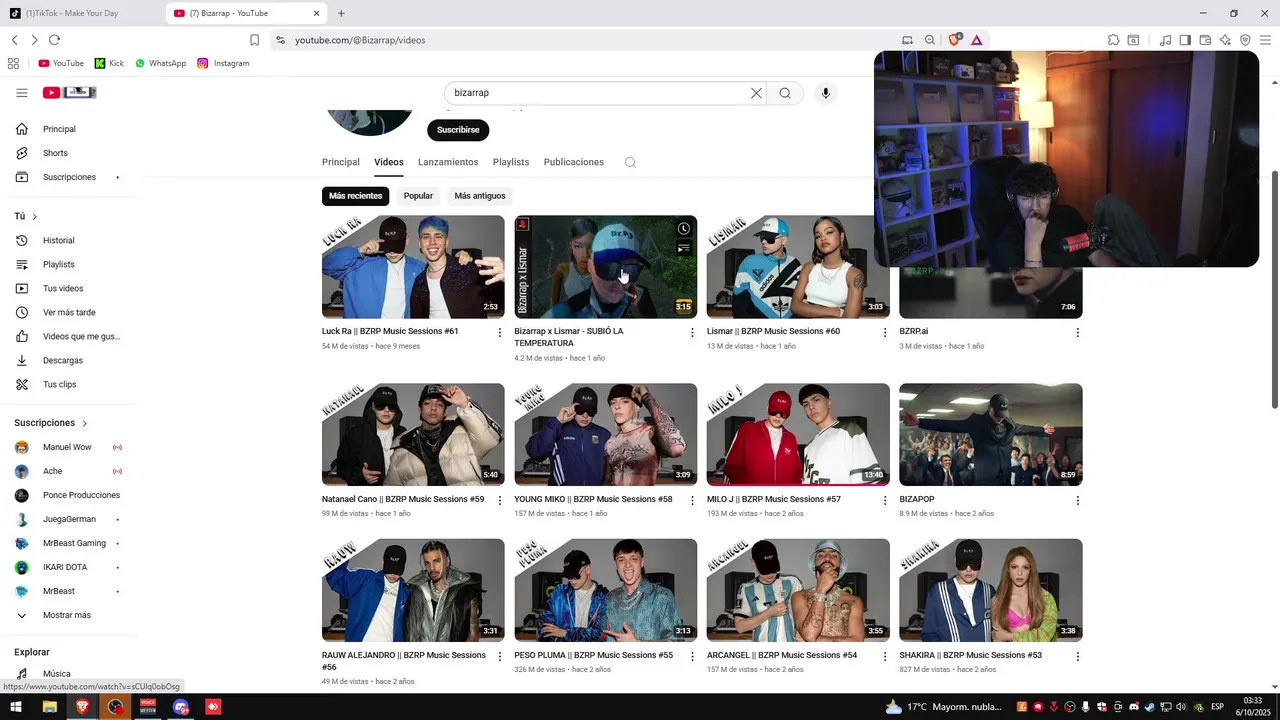Open the options menu for Luck Ra Sessions #61
This screenshot has width=1280, height=720.
tap(500, 332)
